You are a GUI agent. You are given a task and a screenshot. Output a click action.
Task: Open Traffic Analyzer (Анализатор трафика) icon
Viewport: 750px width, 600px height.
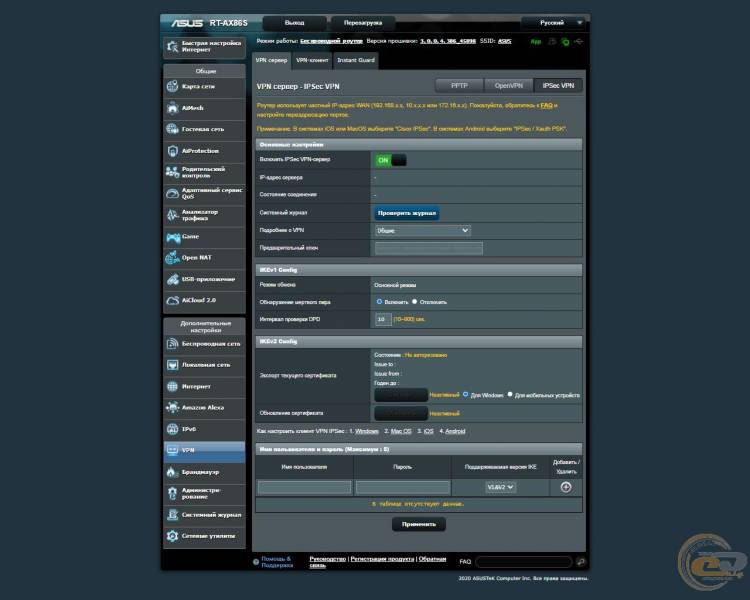coord(172,215)
